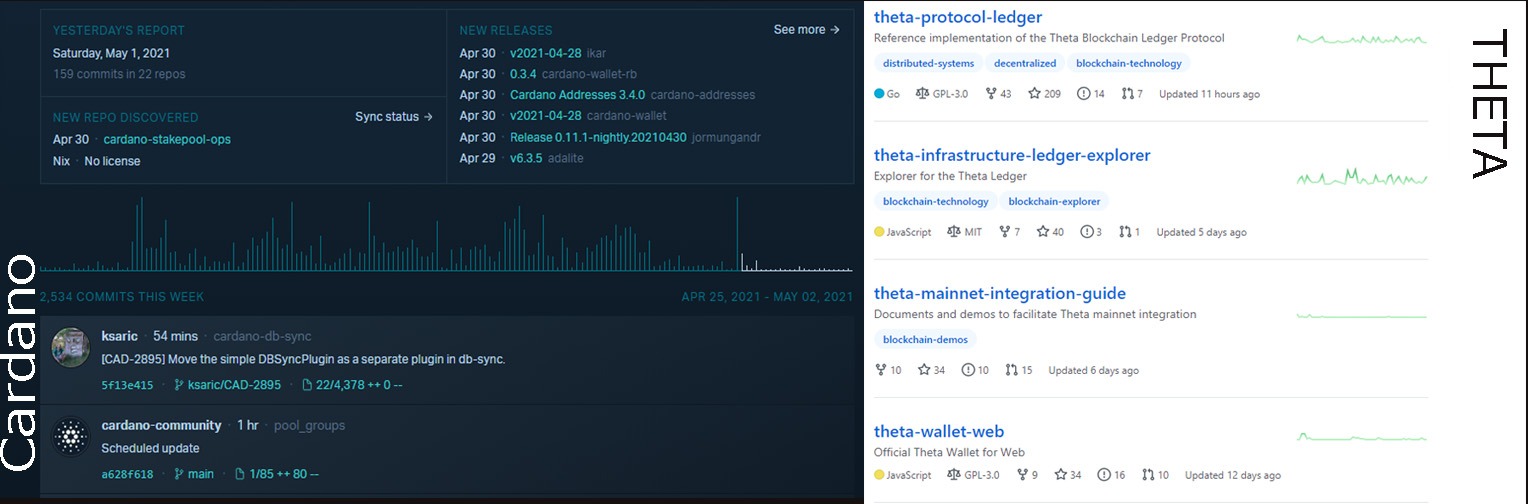Screen dimensions: 1528x504
Task: Click star icon with count 40
Action: (x=1043, y=232)
